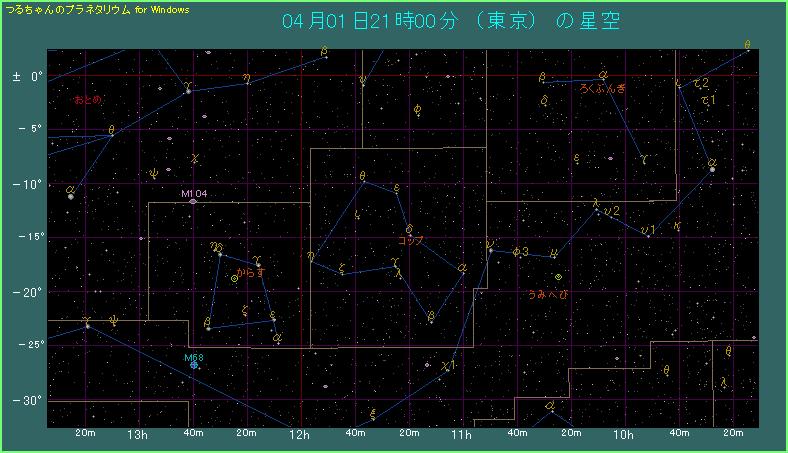
Task: Click the おとめ constellation label
Action: point(87,100)
